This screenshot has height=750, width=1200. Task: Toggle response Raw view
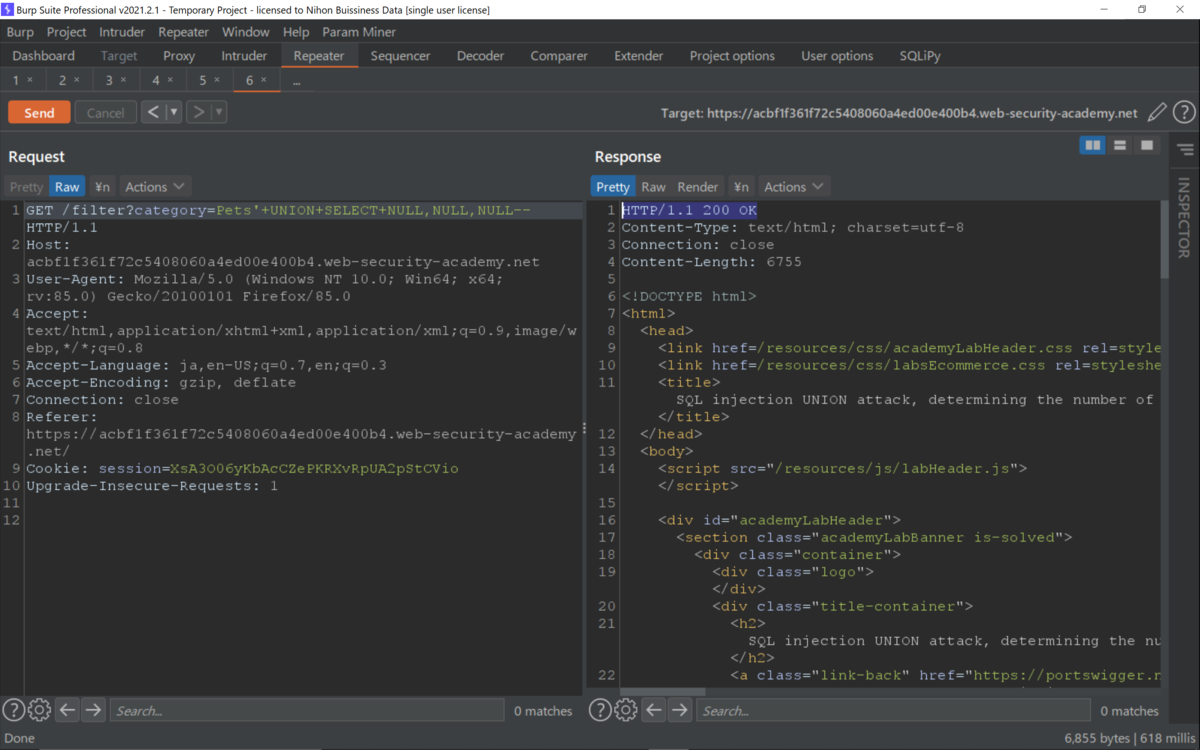point(653,187)
